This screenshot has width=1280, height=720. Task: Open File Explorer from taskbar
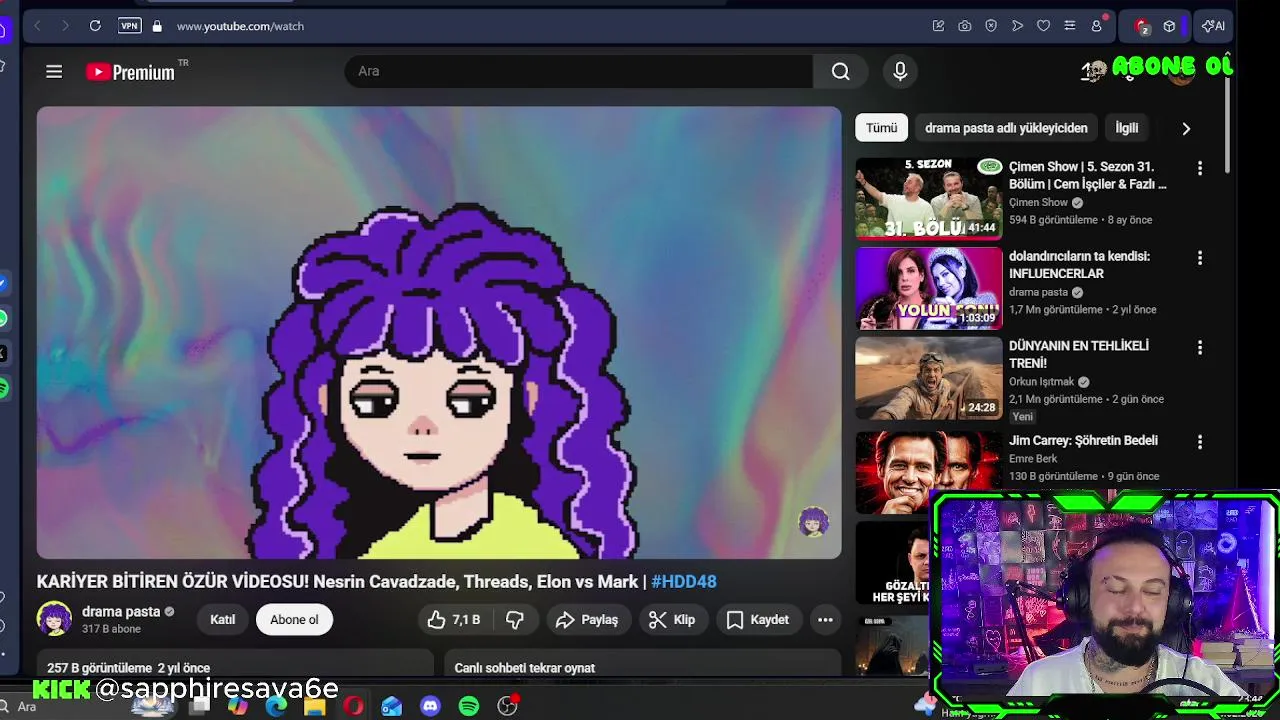(314, 706)
